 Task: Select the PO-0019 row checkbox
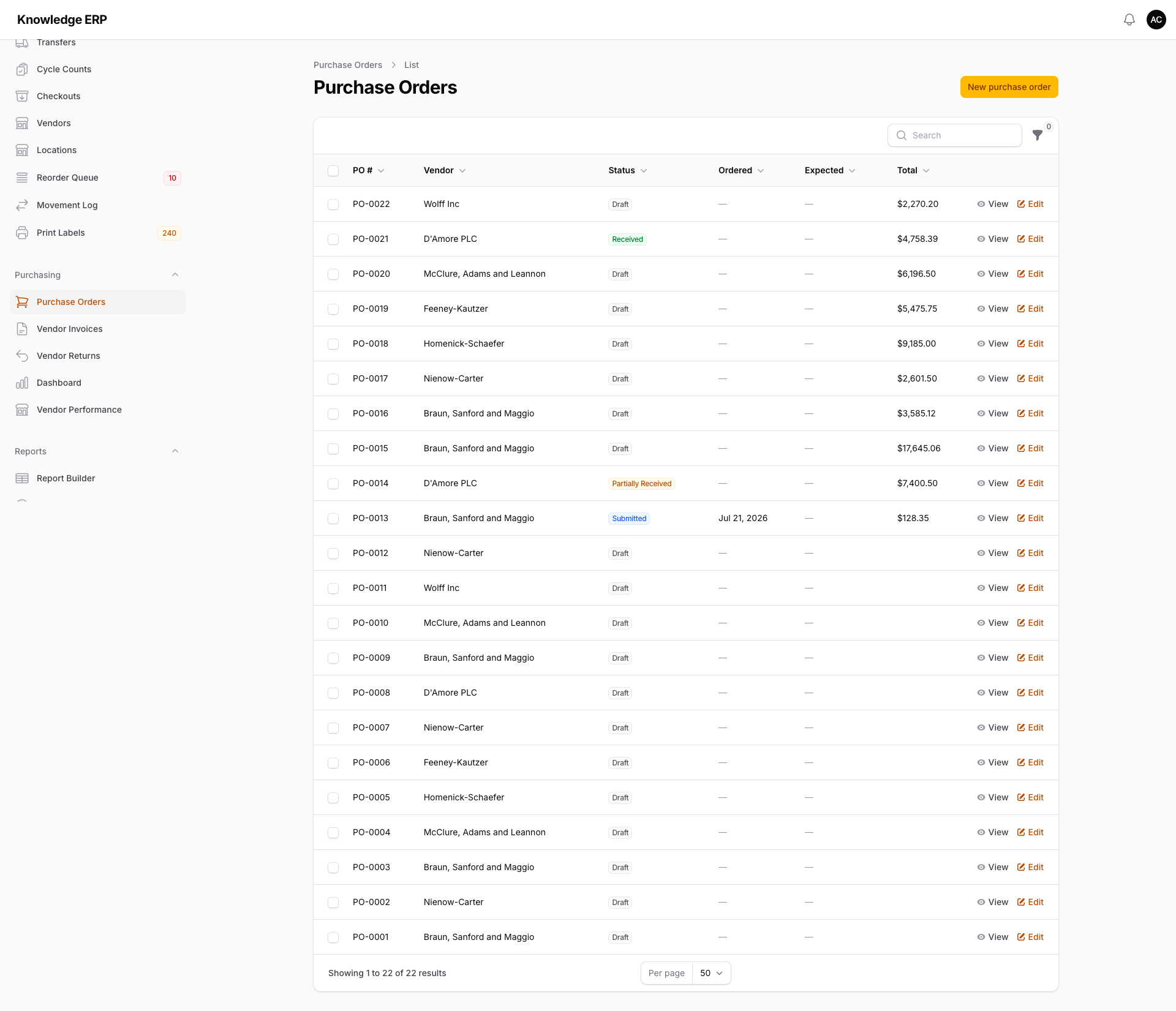(333, 309)
